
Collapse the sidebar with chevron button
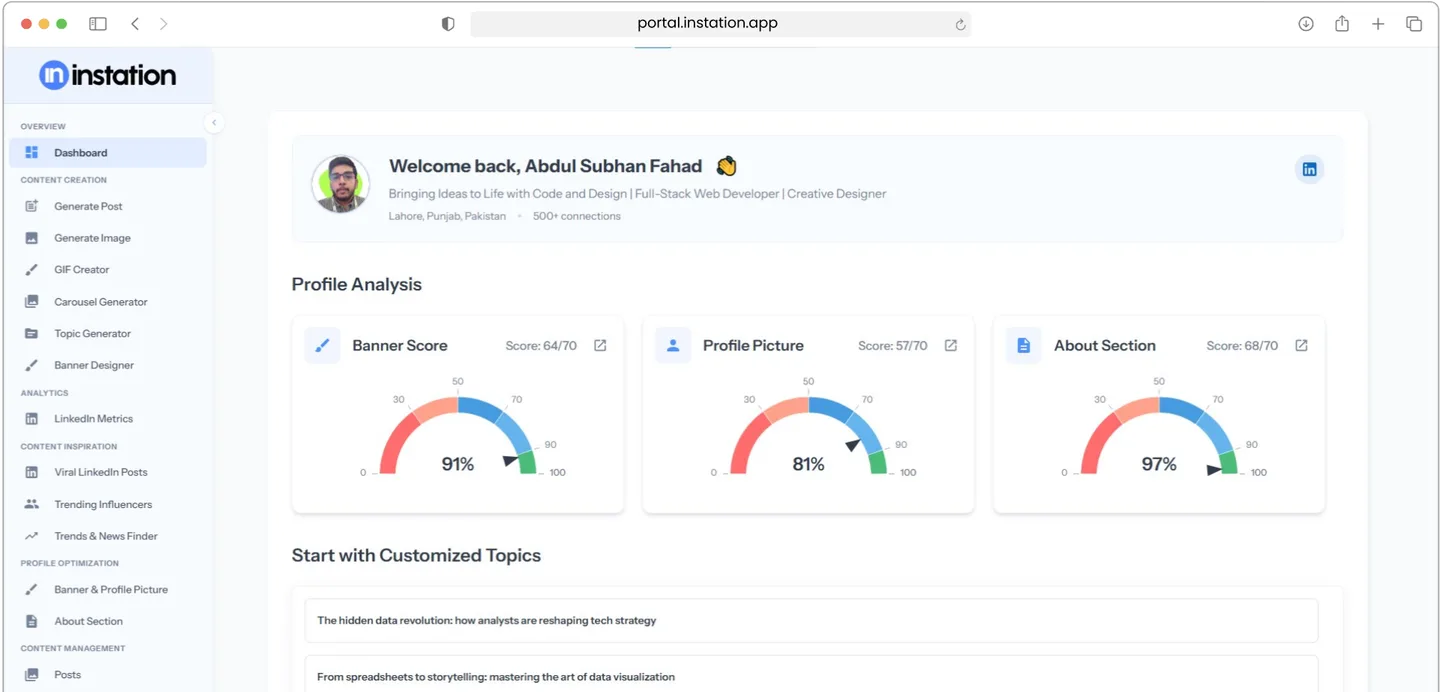pyautogui.click(x=213, y=123)
